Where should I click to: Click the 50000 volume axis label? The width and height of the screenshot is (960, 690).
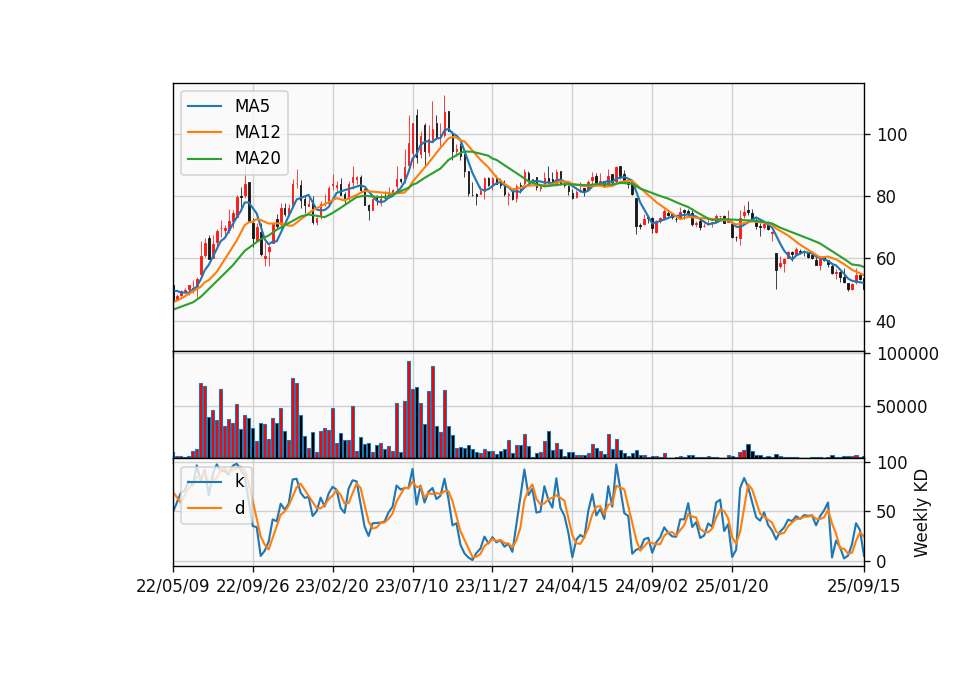902,407
